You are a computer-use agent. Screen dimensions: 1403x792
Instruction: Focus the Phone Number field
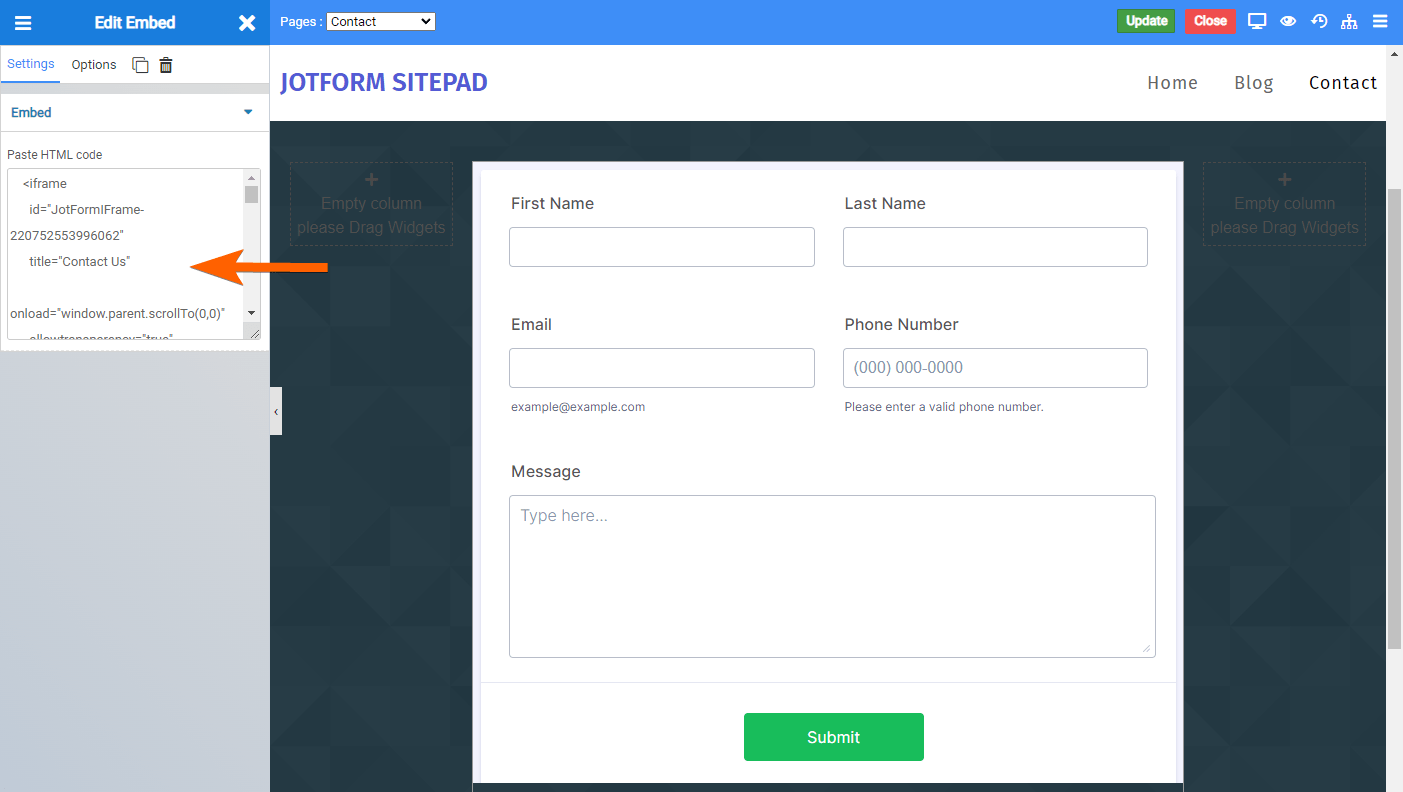tap(995, 368)
